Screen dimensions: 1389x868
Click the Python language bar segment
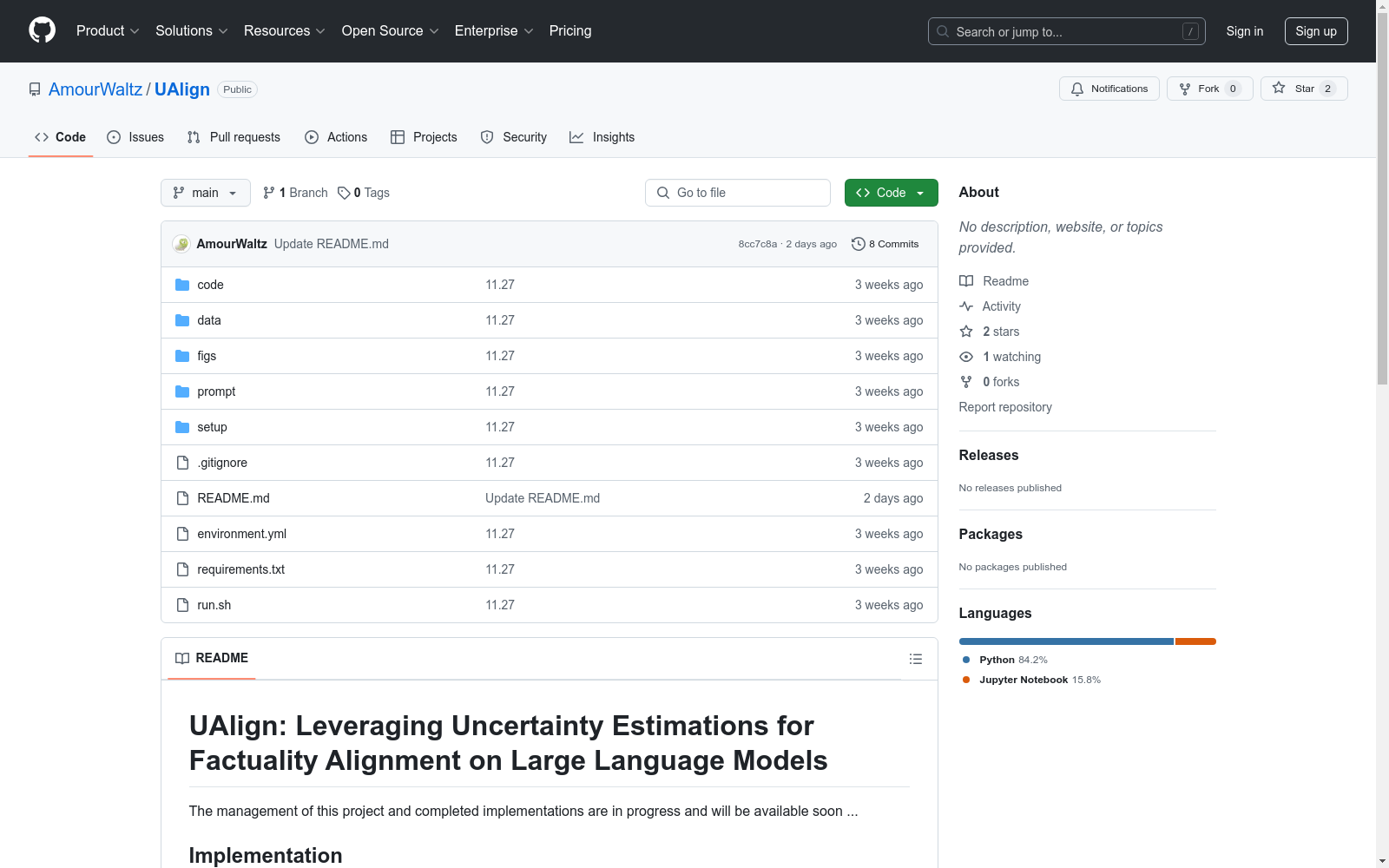[1066, 641]
